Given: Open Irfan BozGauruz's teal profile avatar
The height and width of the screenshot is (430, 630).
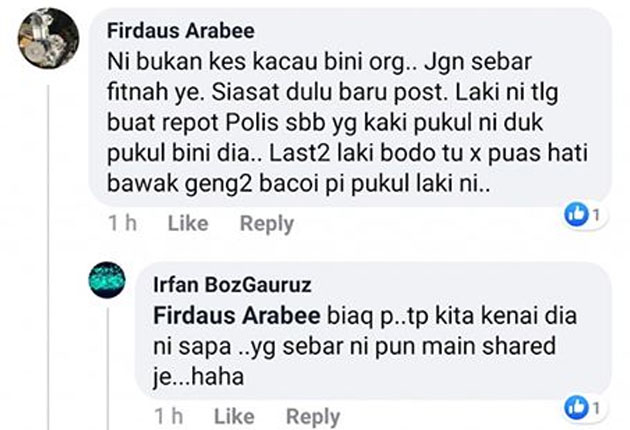Looking at the screenshot, I should (107, 280).
